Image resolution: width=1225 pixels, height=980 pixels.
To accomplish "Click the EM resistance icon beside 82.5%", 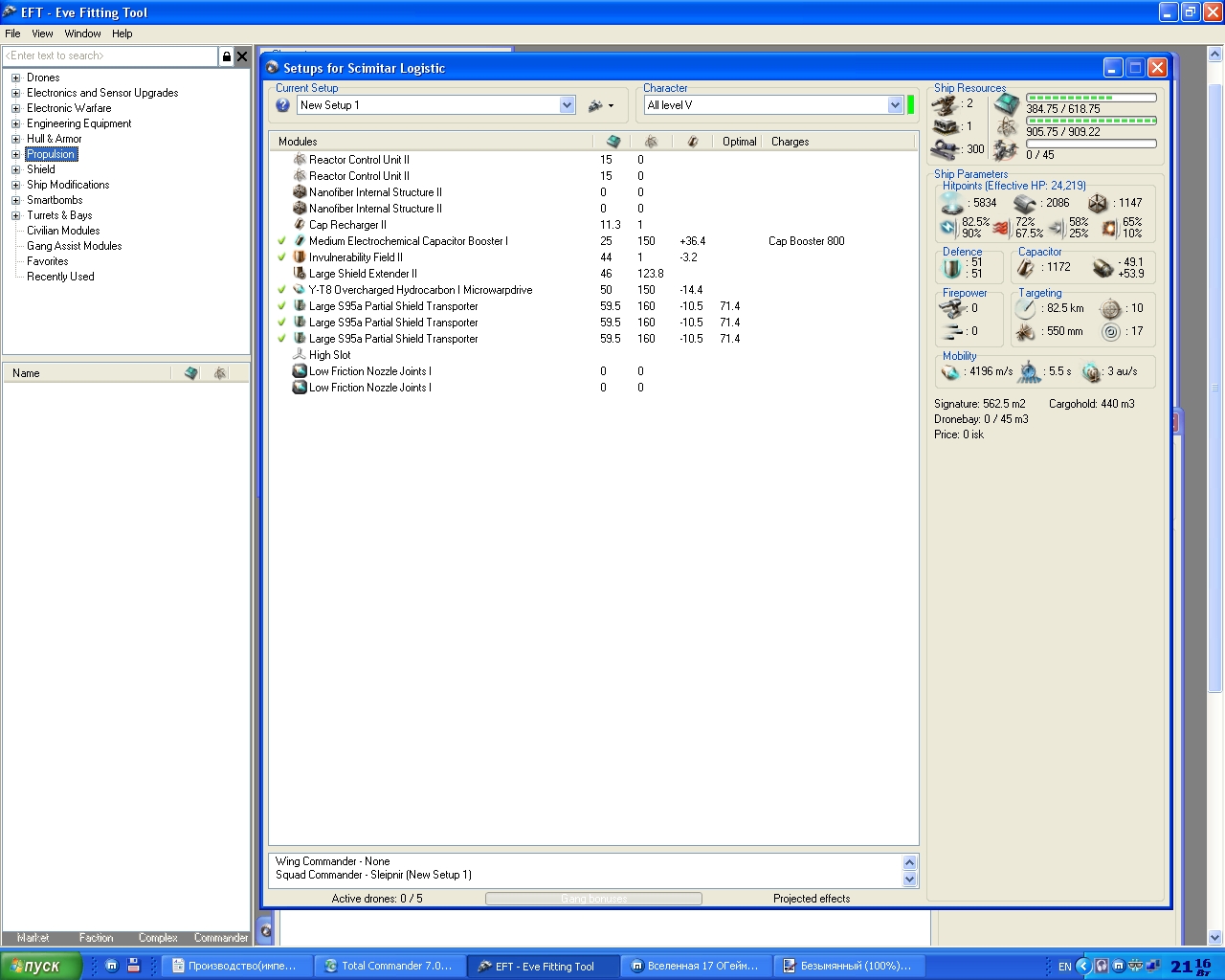I will tap(948, 227).
